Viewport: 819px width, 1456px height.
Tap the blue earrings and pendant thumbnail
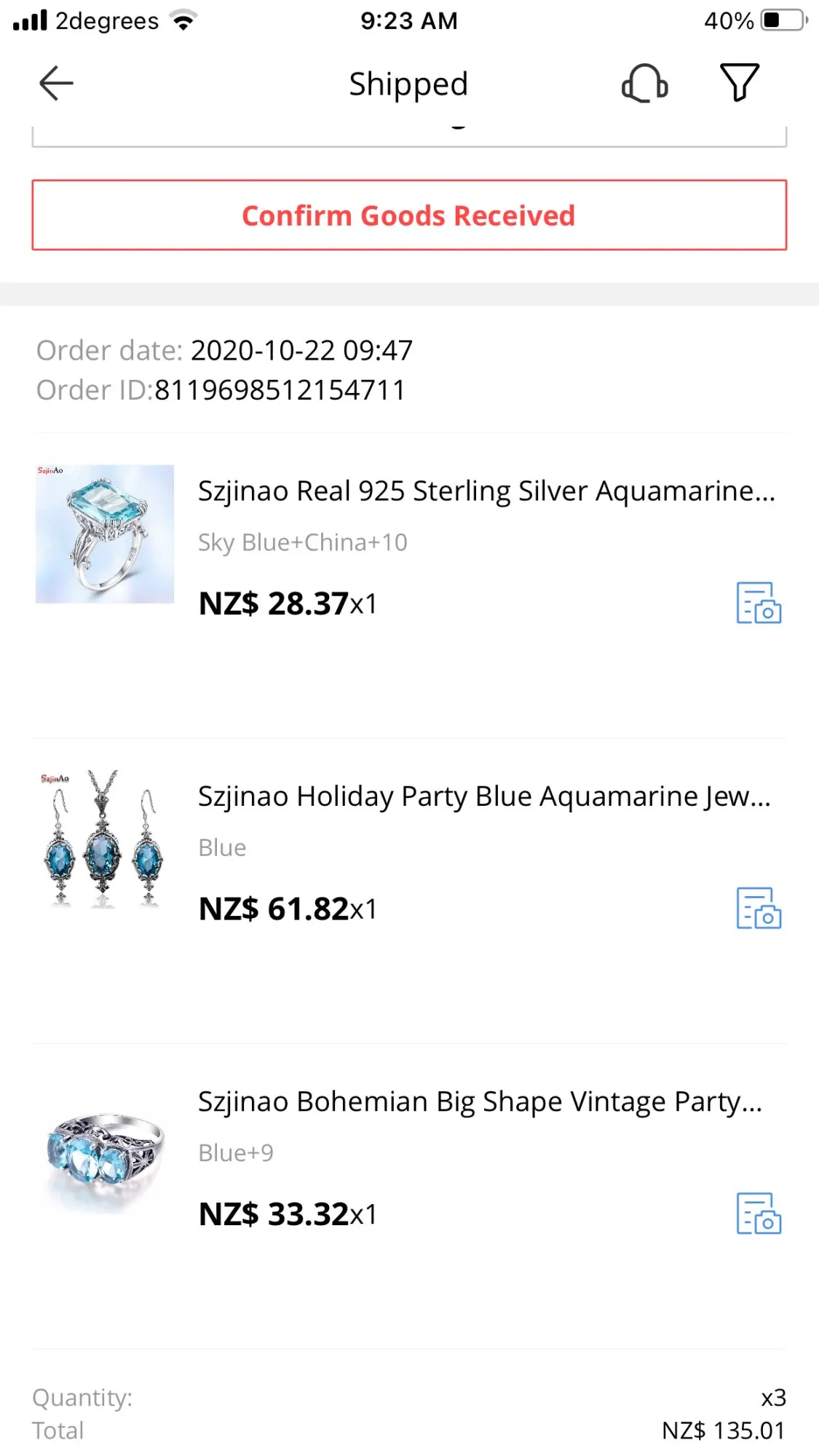point(105,839)
